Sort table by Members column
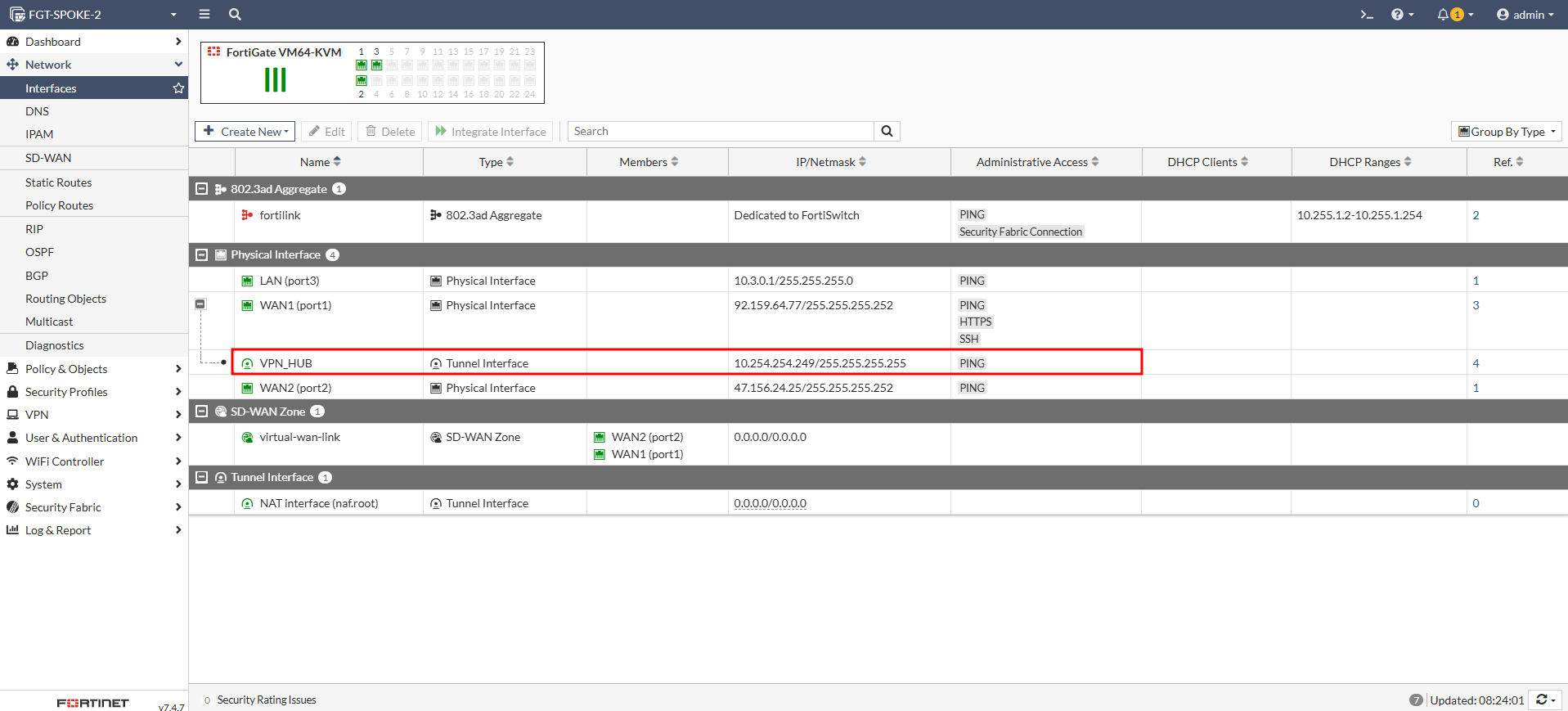Image resolution: width=1568 pixels, height=711 pixels. coord(649,162)
